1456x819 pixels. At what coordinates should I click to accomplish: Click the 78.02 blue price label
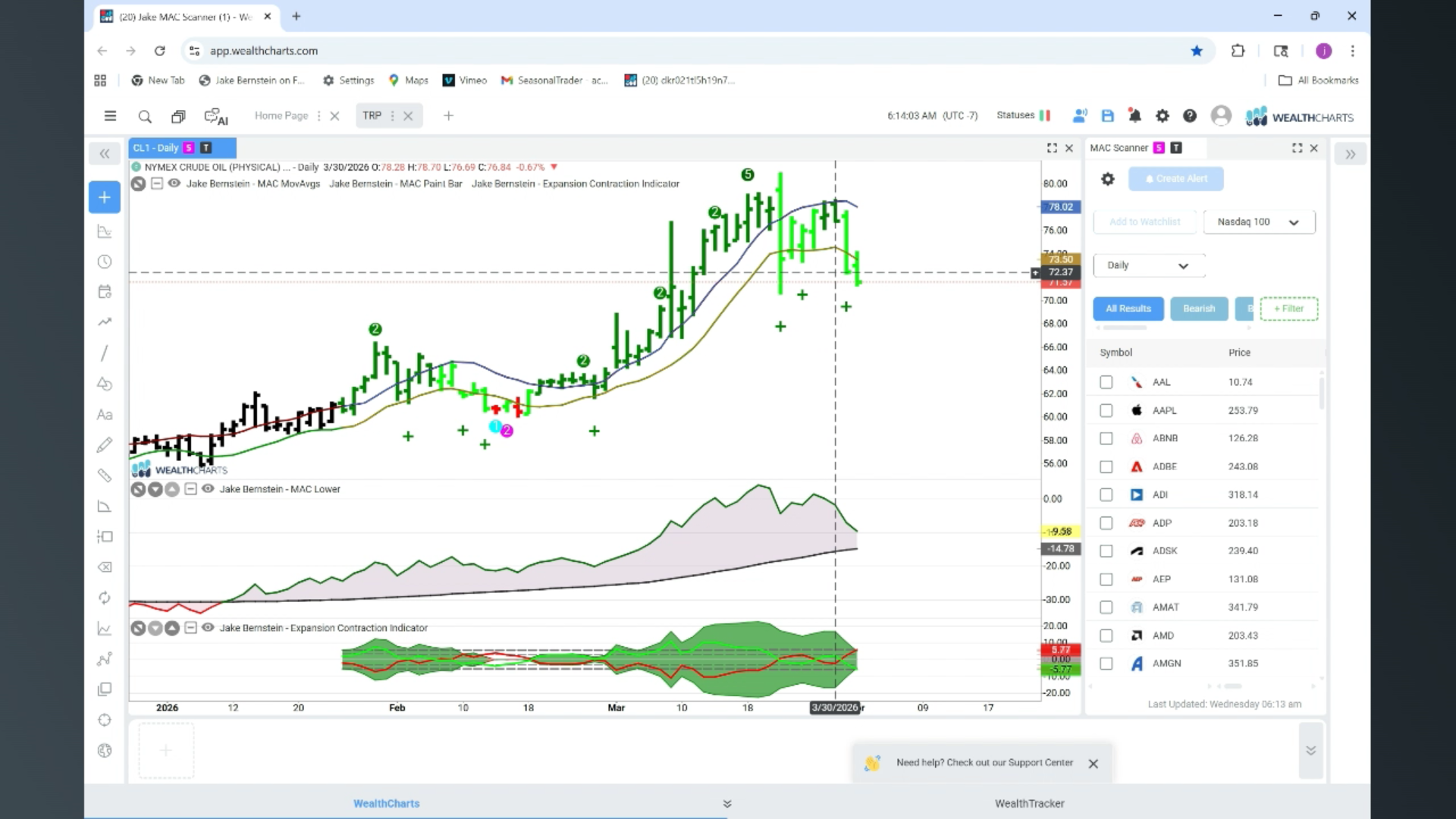(1060, 207)
